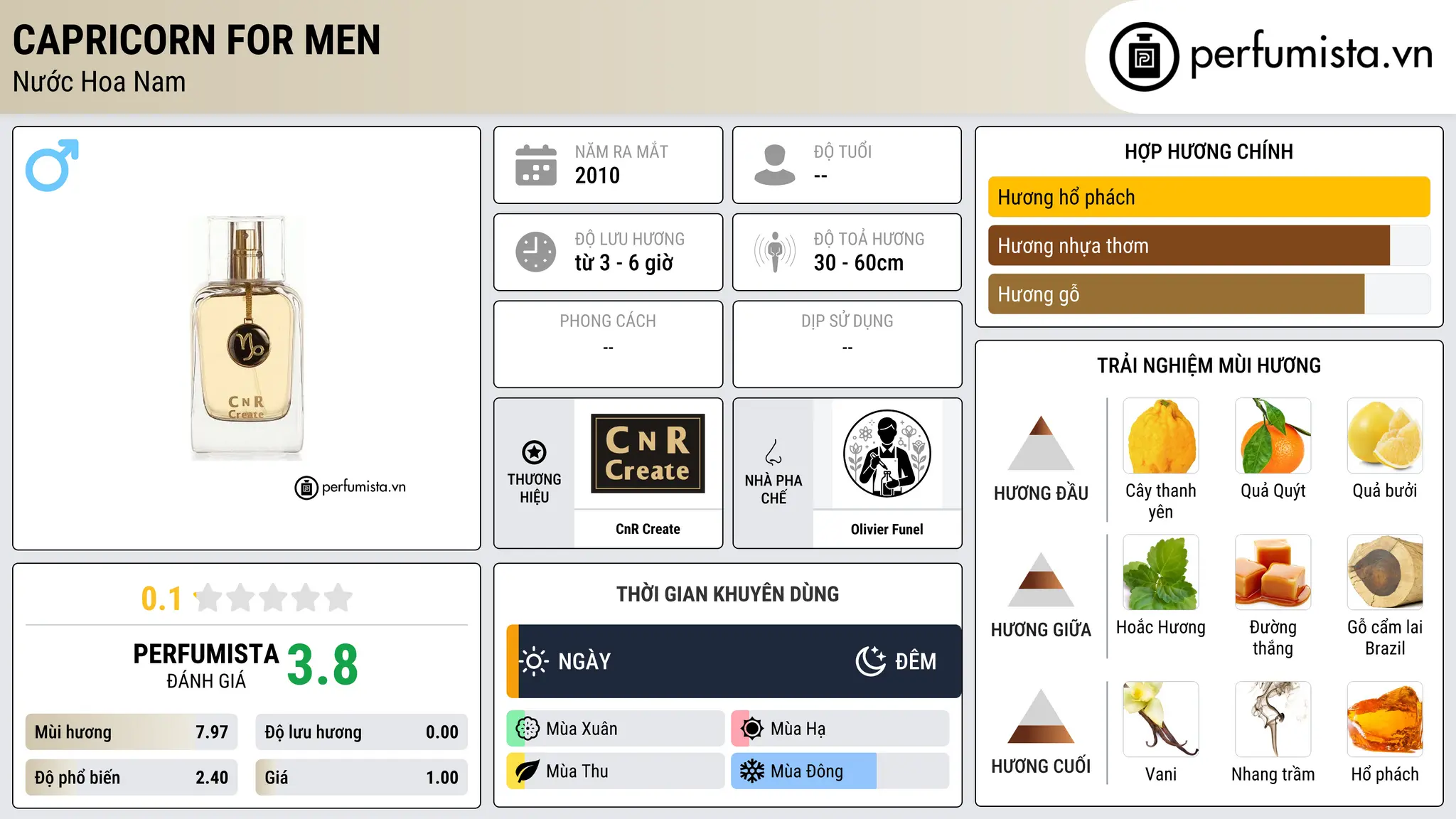Click the CAPRICORN FOR MEN title
Screen dimensions: 1456x819
pyautogui.click(x=197, y=40)
